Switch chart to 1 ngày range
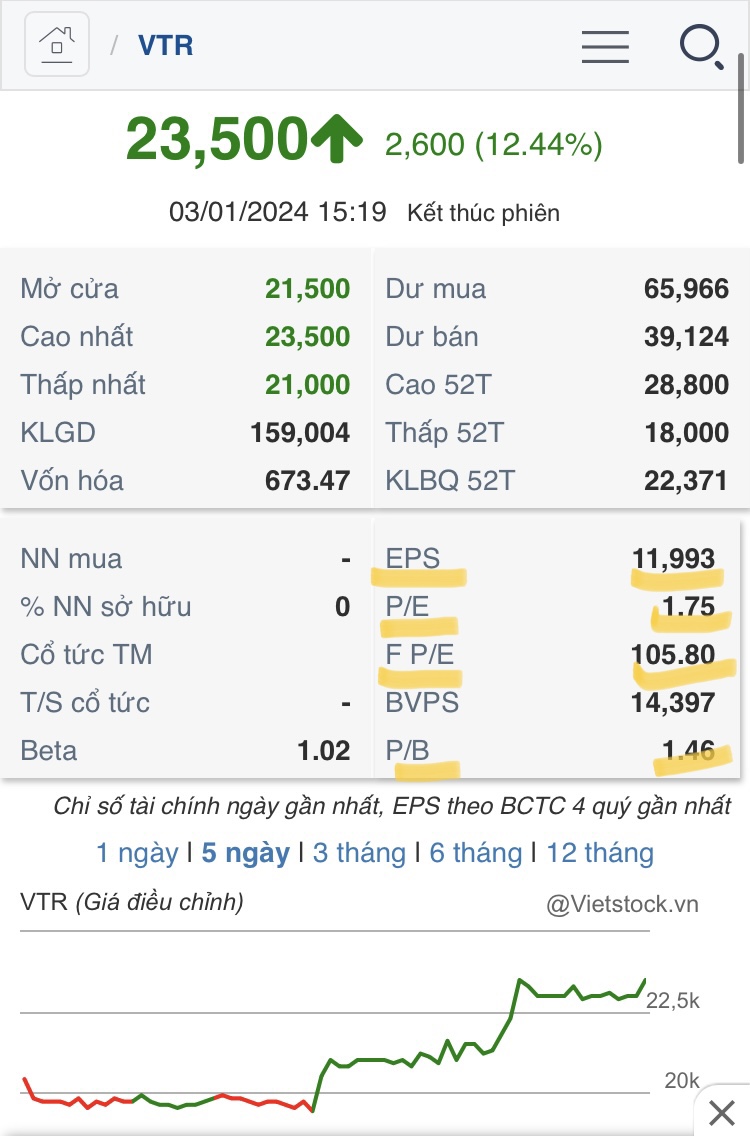Viewport: 750px width, 1136px height. (x=137, y=853)
